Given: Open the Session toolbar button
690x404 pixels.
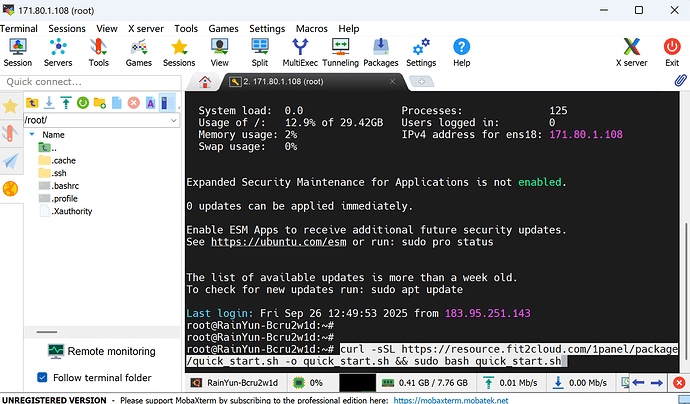Looking at the screenshot, I should (18, 52).
